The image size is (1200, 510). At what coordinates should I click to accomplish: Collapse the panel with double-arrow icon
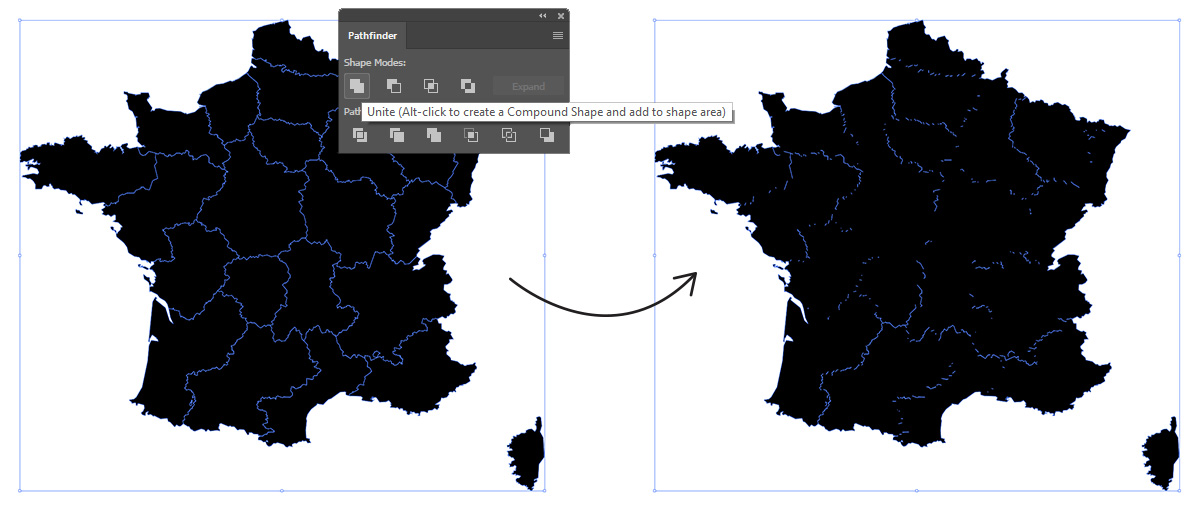pos(543,16)
